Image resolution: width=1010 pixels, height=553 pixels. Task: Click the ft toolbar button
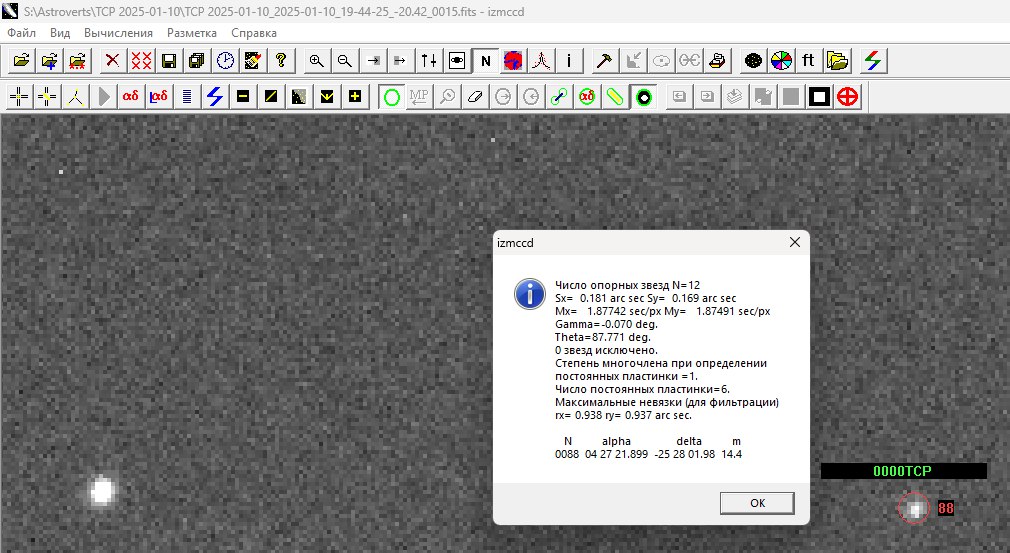(x=808, y=61)
